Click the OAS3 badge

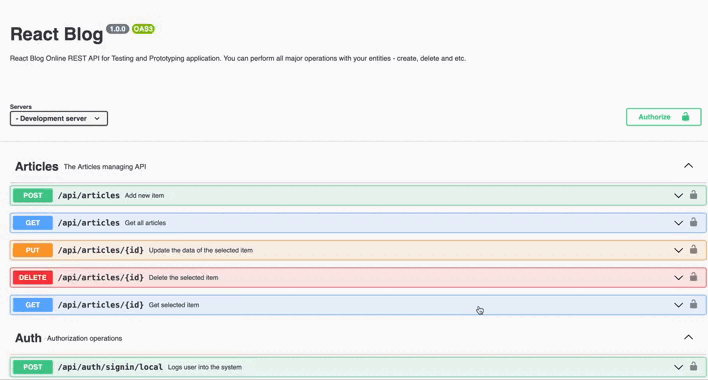click(x=143, y=29)
